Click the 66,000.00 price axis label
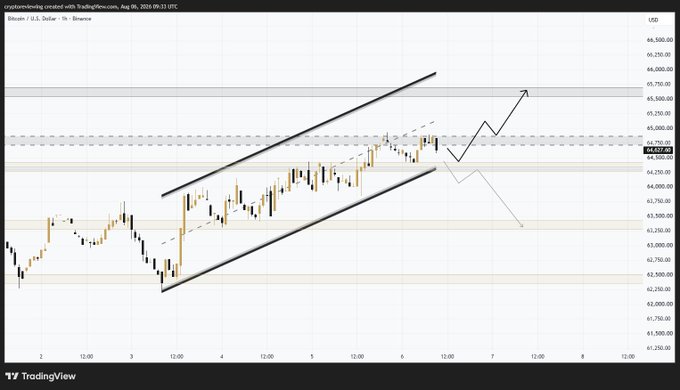The width and height of the screenshot is (680, 390). coord(660,69)
